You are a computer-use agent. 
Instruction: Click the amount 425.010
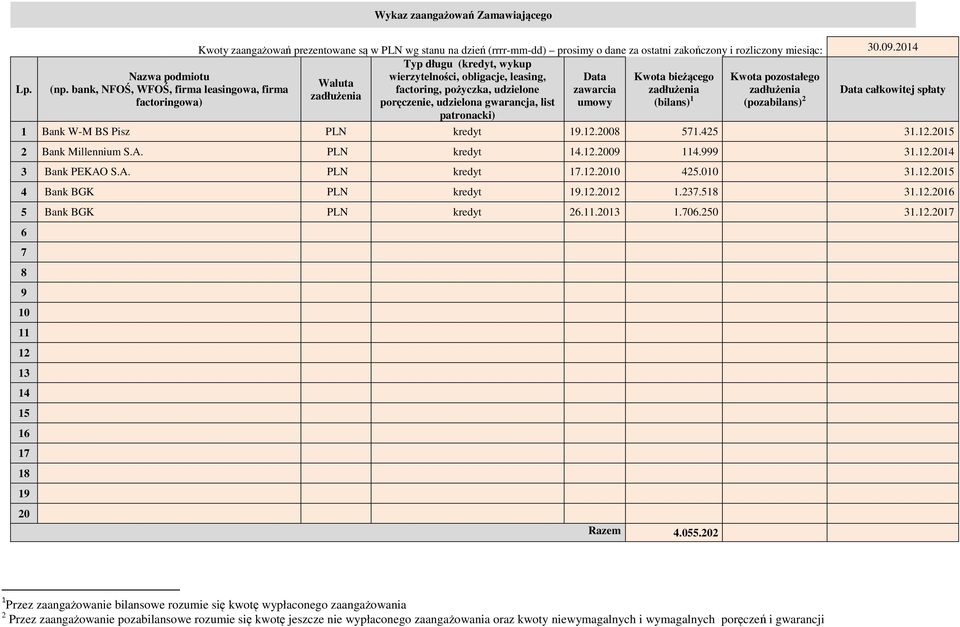[673, 172]
